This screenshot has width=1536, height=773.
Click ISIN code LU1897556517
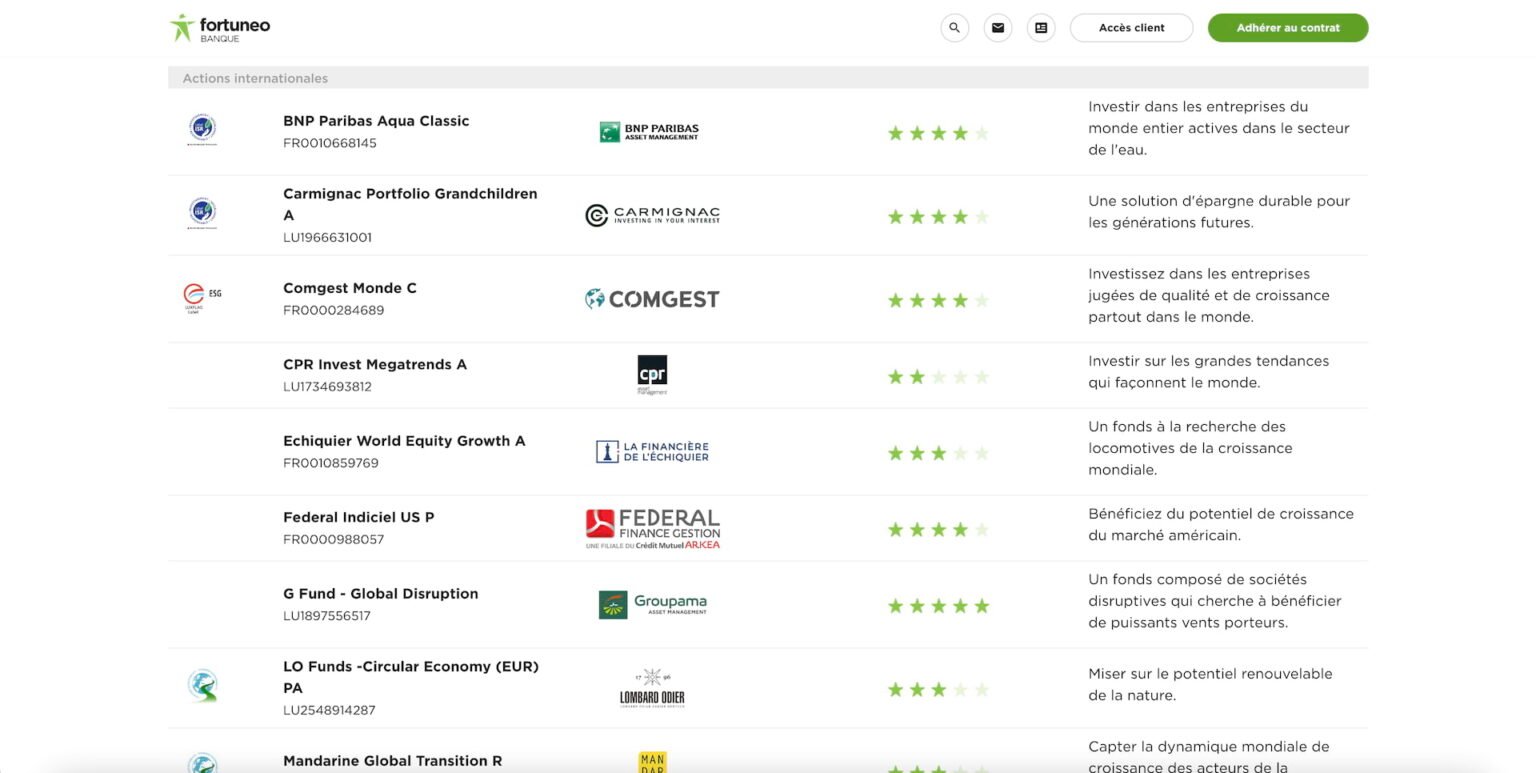(327, 616)
